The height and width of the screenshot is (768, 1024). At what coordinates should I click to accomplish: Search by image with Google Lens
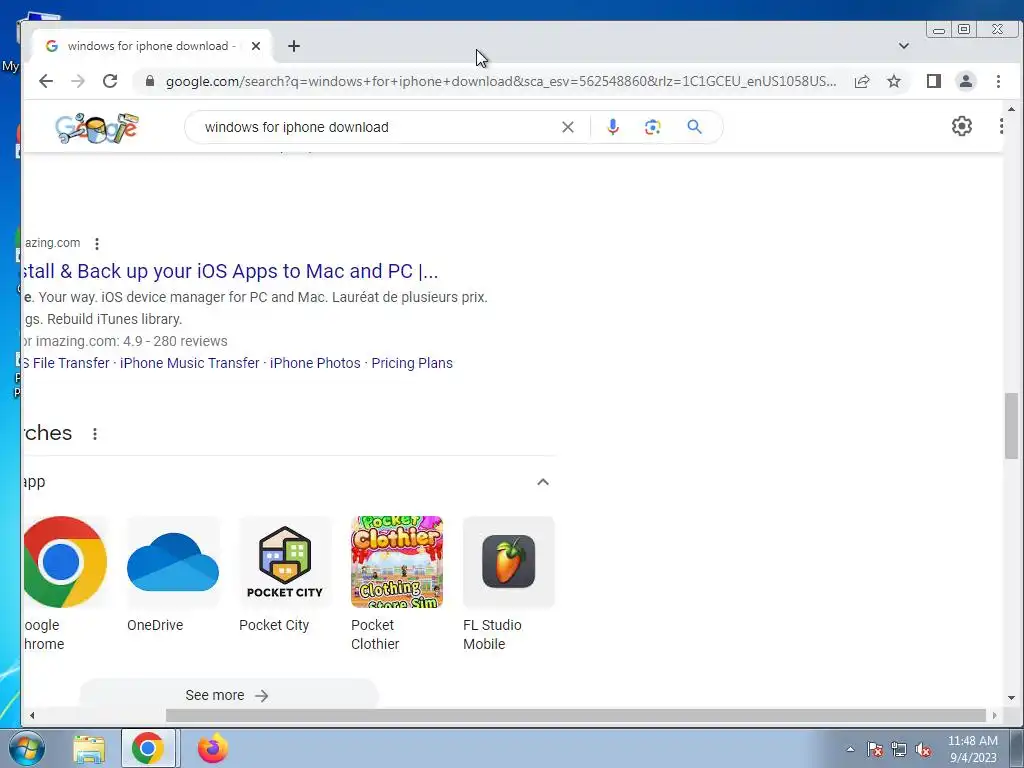tap(652, 127)
